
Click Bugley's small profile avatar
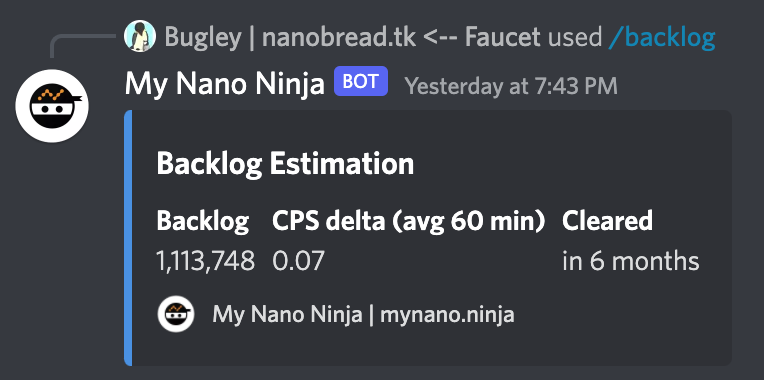pyautogui.click(x=140, y=36)
